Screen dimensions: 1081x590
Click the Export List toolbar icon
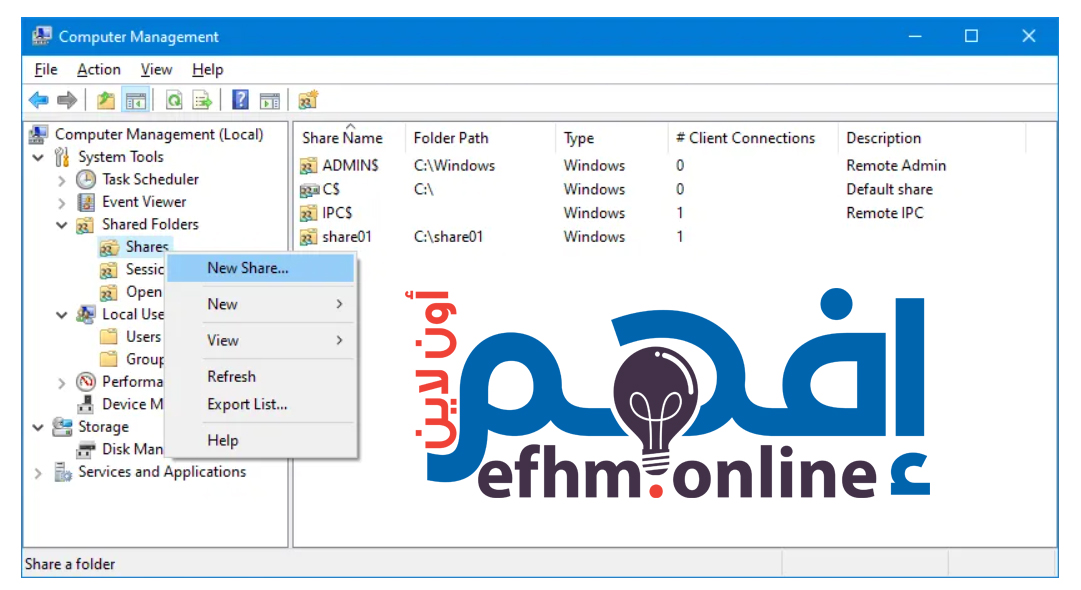[x=203, y=101]
